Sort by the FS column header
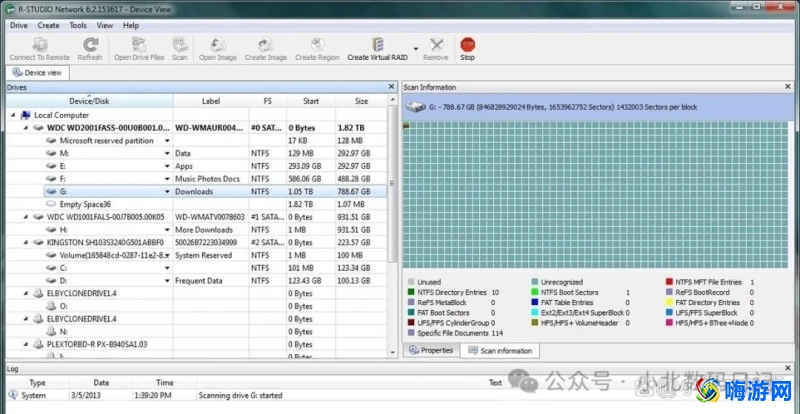The height and width of the screenshot is (414, 800). tap(267, 101)
